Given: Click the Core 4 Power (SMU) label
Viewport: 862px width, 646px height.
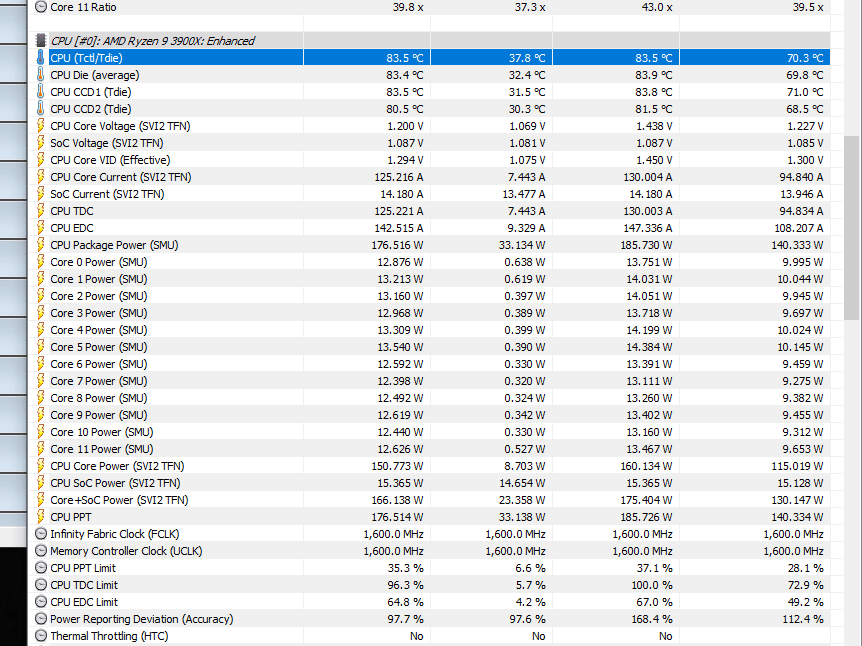Looking at the screenshot, I should click(x=99, y=330).
